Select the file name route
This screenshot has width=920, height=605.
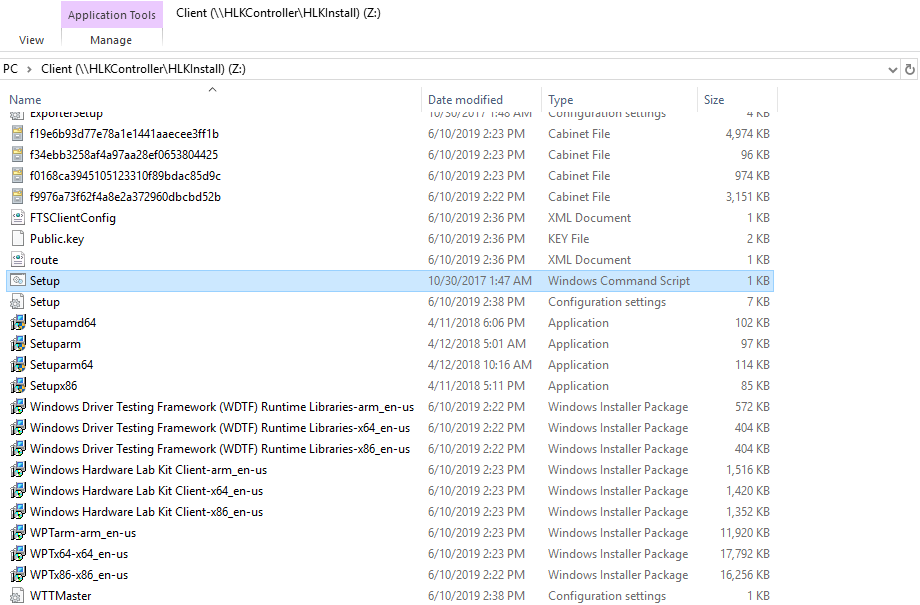(44, 260)
